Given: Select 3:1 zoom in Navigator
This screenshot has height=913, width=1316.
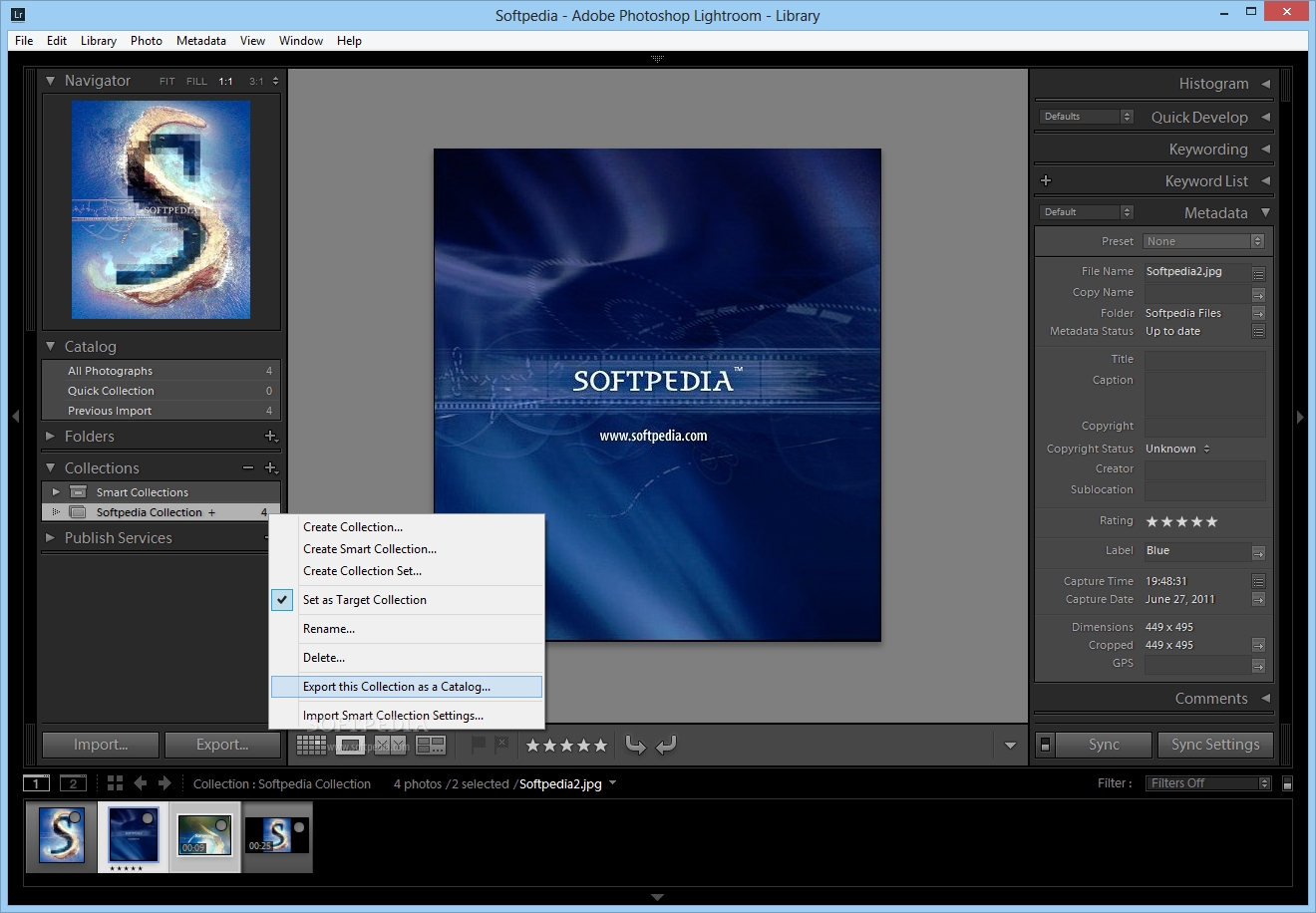Looking at the screenshot, I should (x=257, y=82).
